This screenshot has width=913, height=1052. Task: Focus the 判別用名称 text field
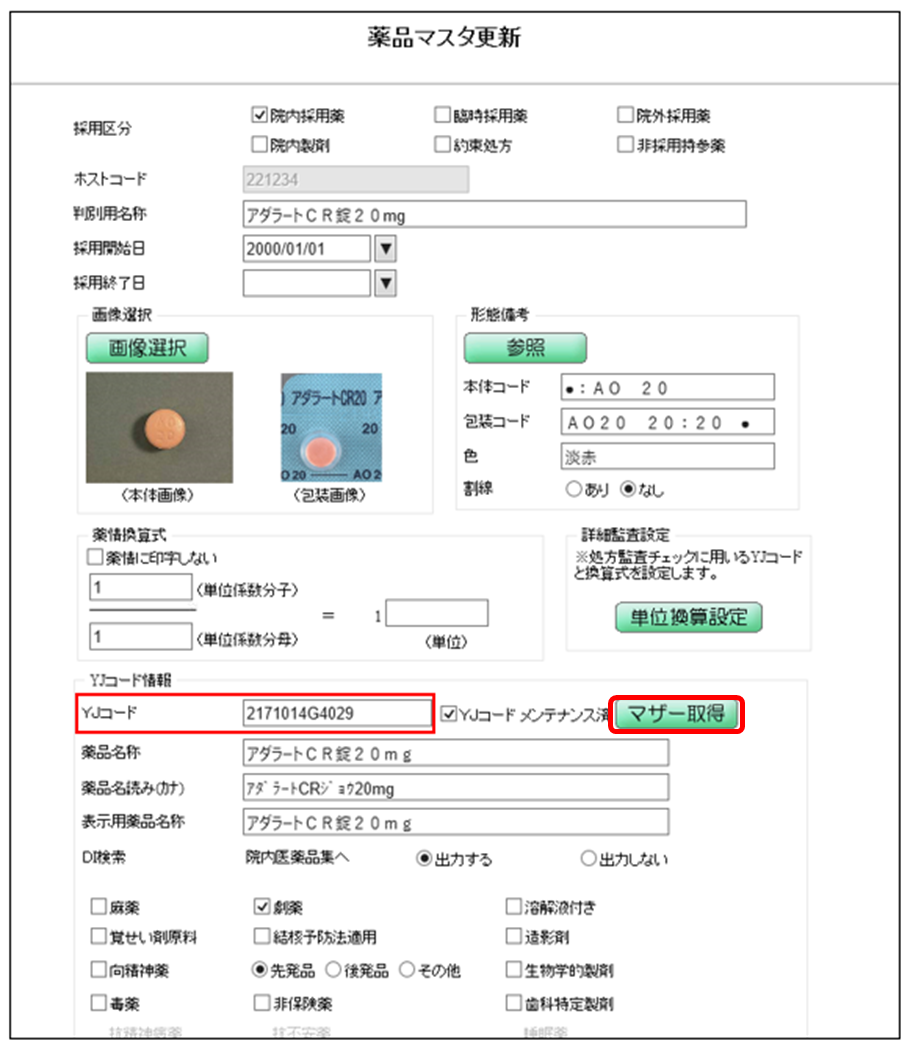pyautogui.click(x=494, y=215)
